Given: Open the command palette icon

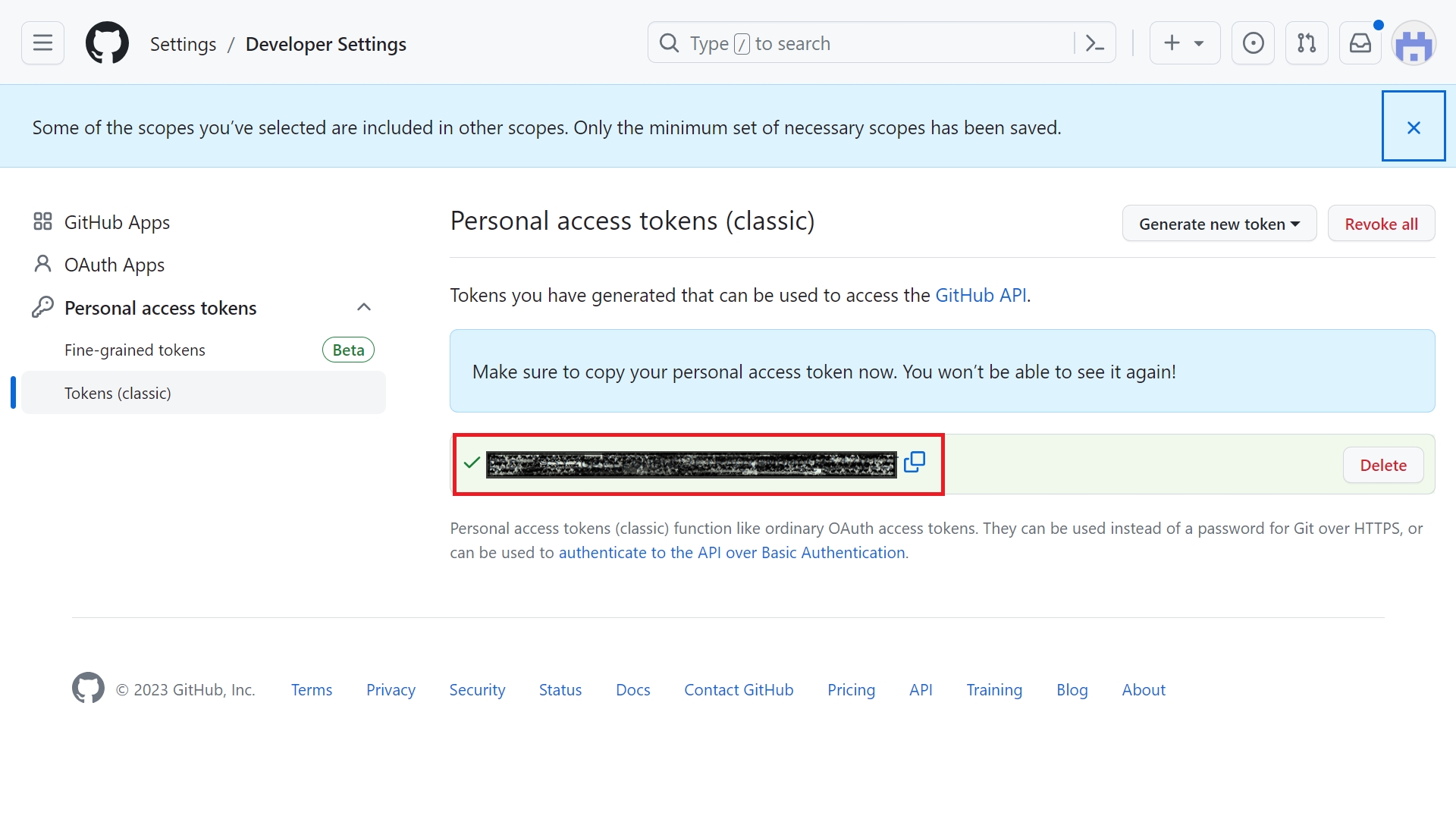Looking at the screenshot, I should coord(1094,43).
